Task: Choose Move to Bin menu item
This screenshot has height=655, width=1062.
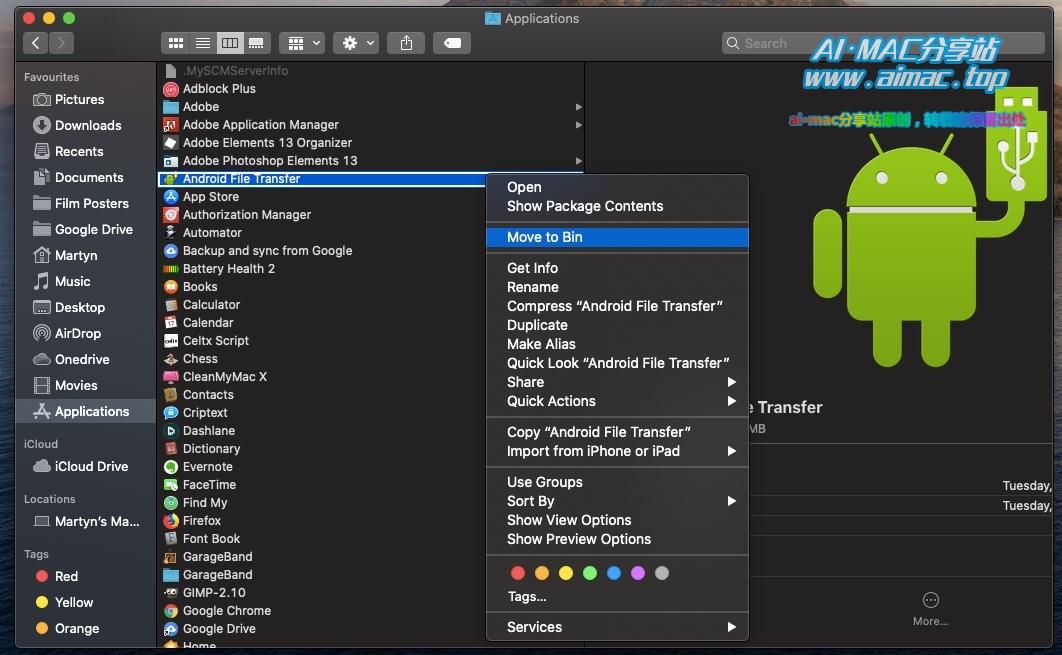Action: [x=617, y=237]
